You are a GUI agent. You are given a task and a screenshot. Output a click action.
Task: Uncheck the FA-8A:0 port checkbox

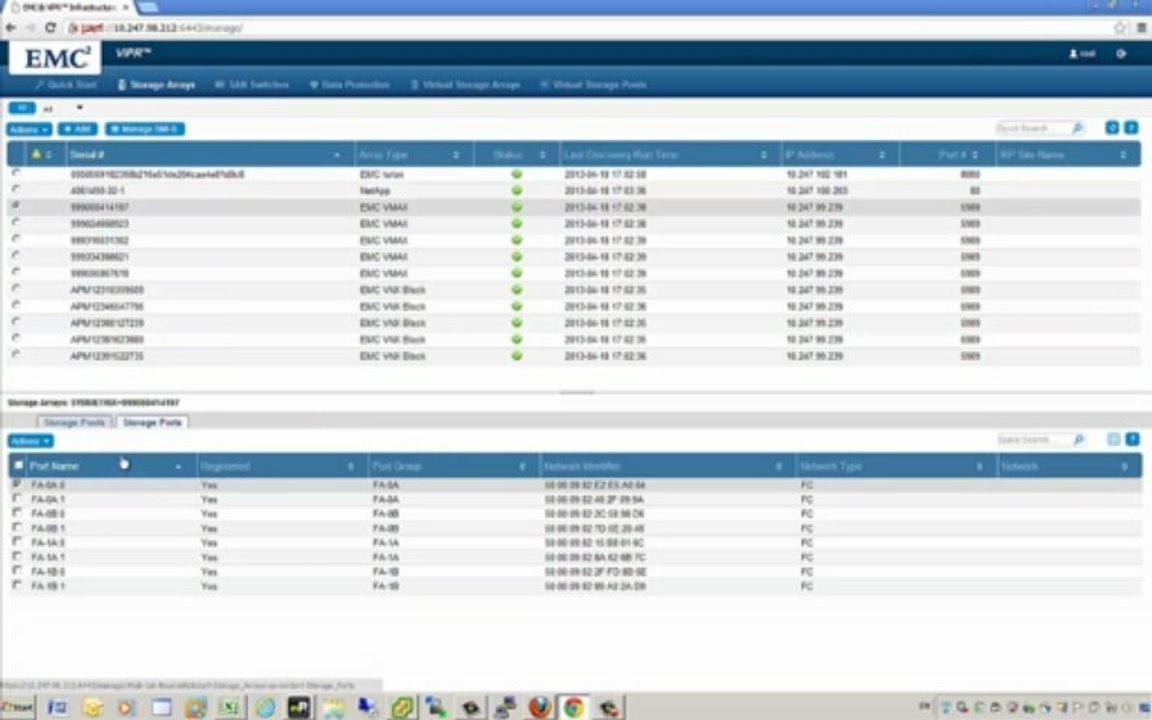pyautogui.click(x=17, y=484)
